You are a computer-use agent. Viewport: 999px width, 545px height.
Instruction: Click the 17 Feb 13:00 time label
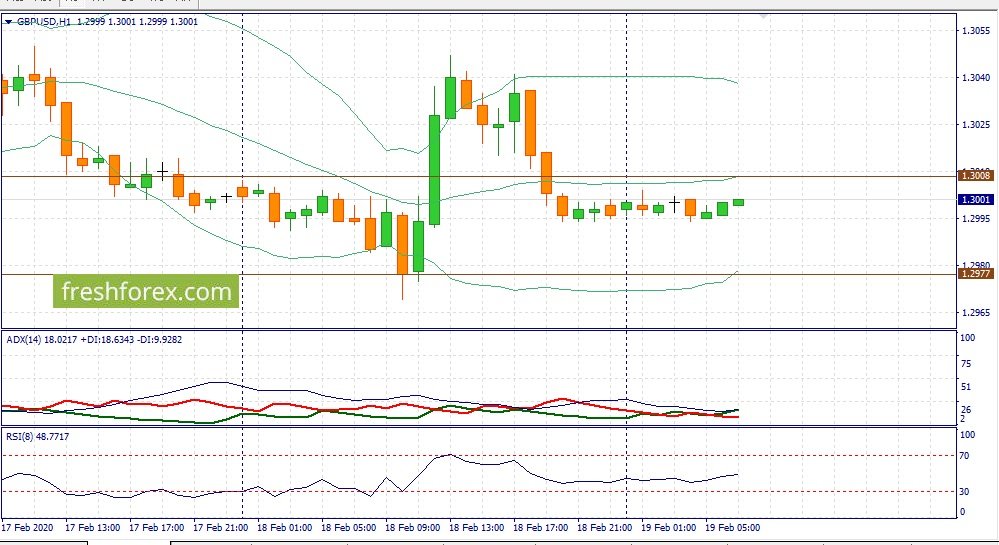point(92,528)
